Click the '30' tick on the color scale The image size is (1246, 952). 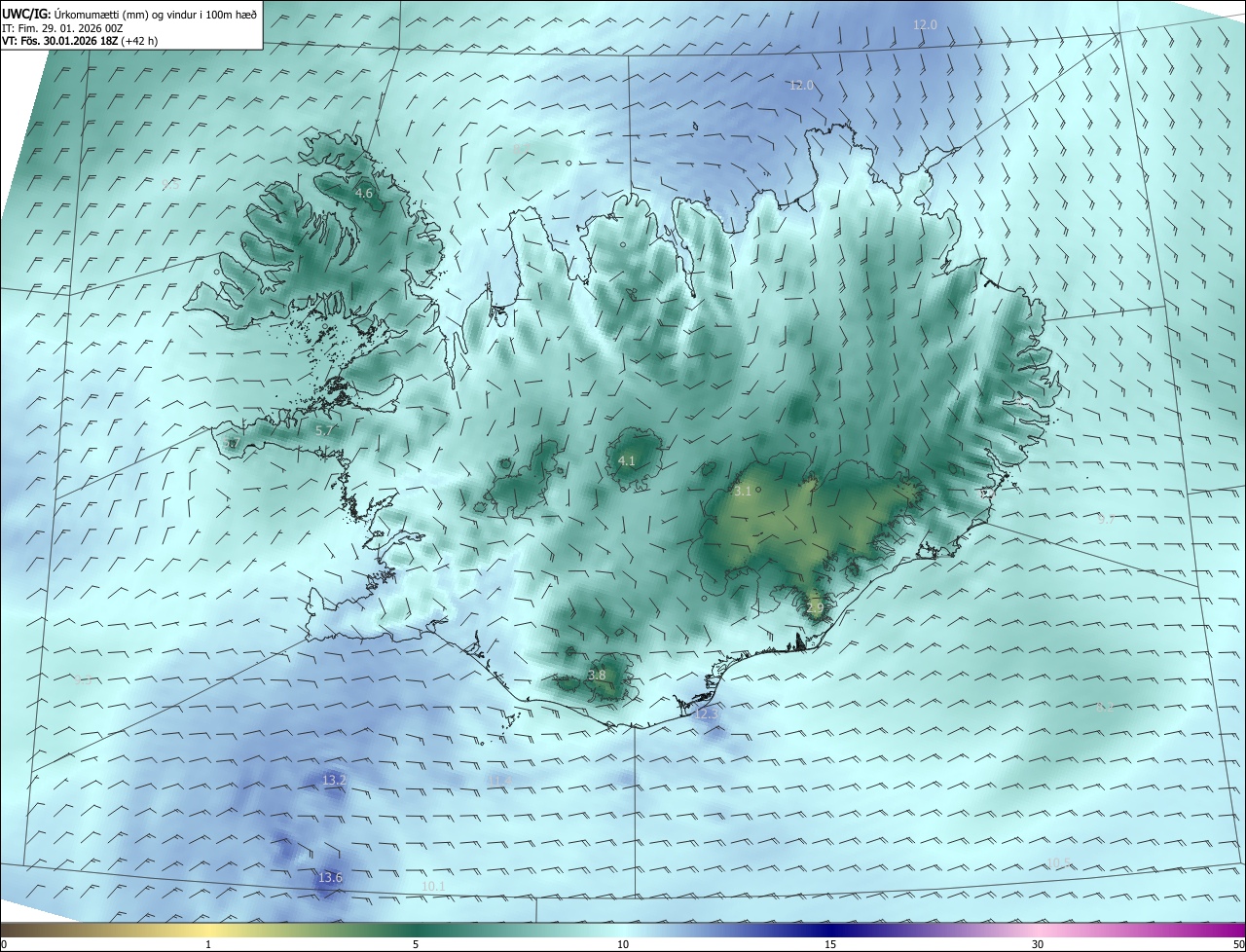click(1038, 944)
